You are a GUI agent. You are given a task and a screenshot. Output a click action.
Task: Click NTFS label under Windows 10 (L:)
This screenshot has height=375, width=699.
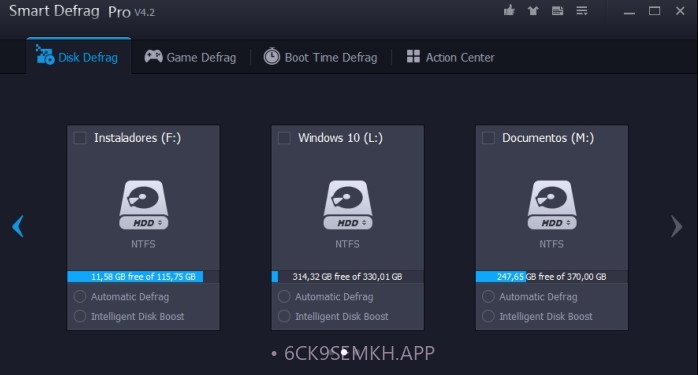347,244
